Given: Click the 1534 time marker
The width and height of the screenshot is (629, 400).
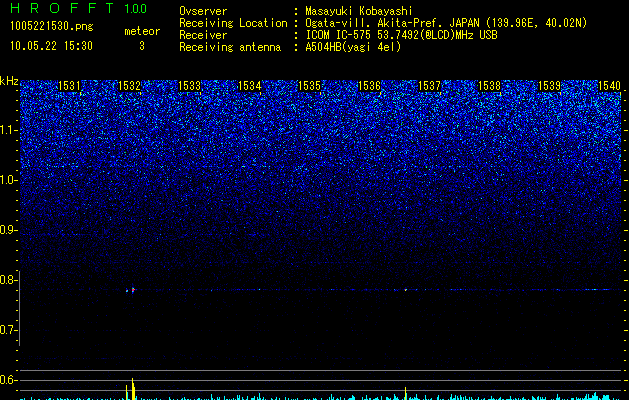Looking at the screenshot, I should (250, 86).
